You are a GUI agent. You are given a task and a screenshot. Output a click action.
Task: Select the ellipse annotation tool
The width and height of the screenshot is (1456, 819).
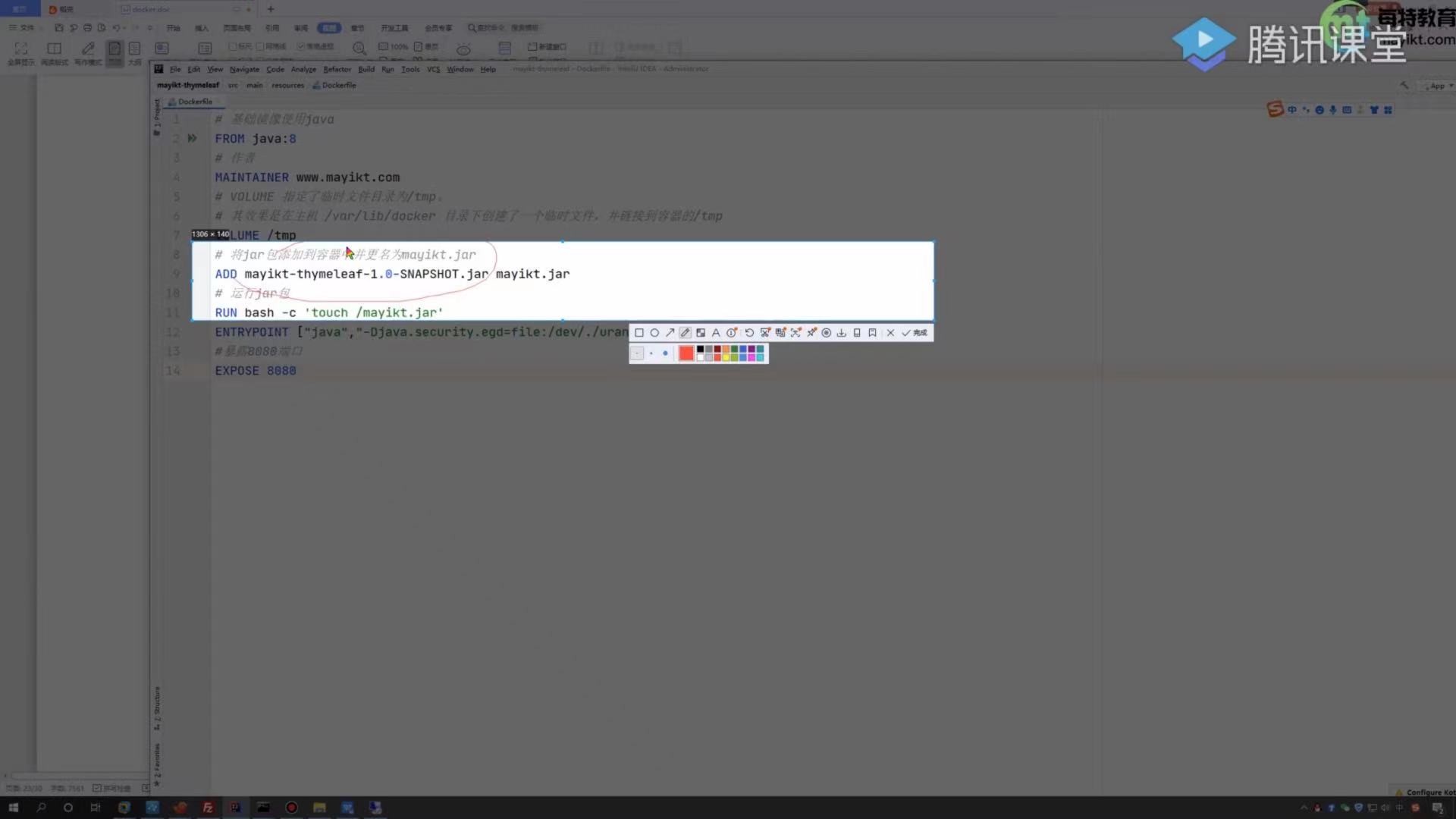click(654, 333)
